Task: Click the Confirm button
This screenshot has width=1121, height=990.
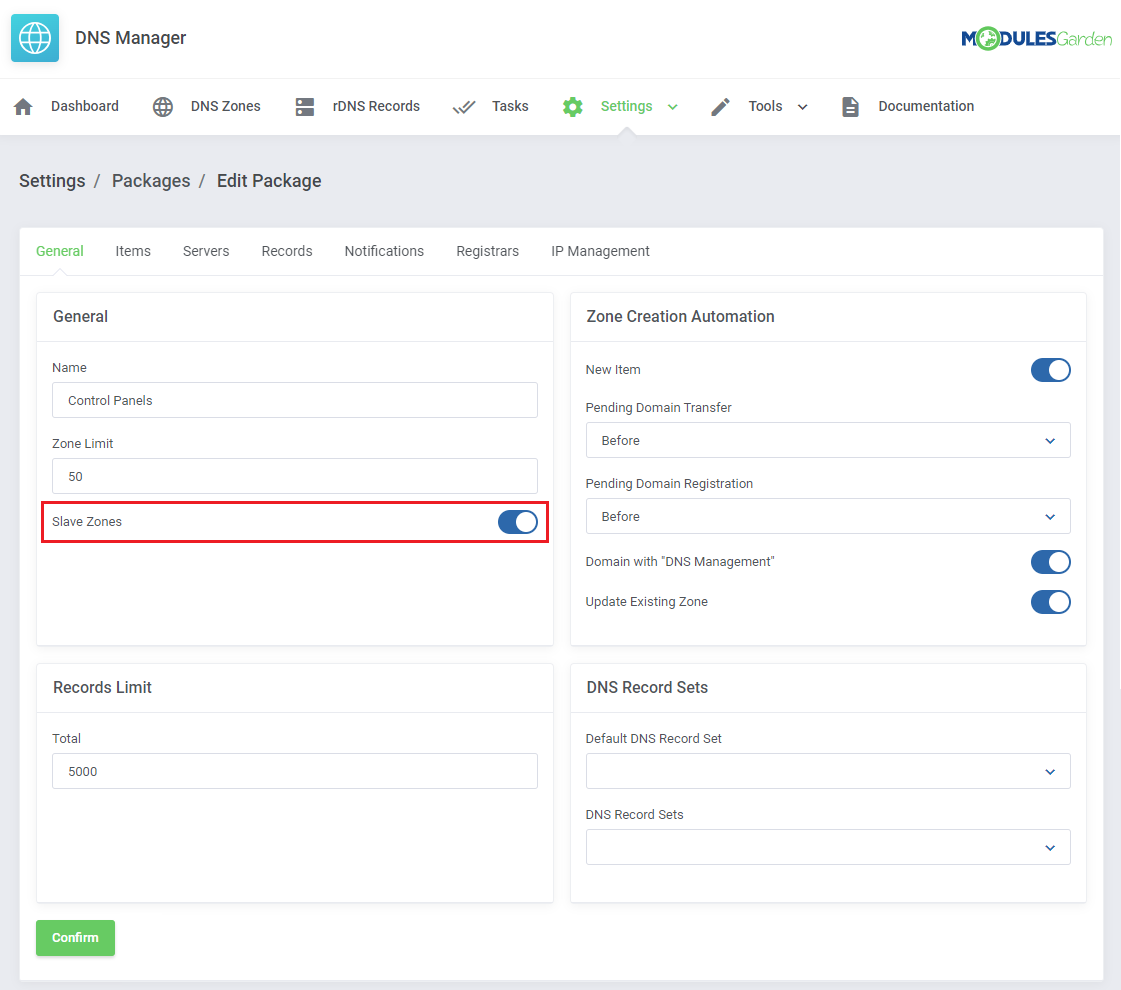Action: click(76, 938)
